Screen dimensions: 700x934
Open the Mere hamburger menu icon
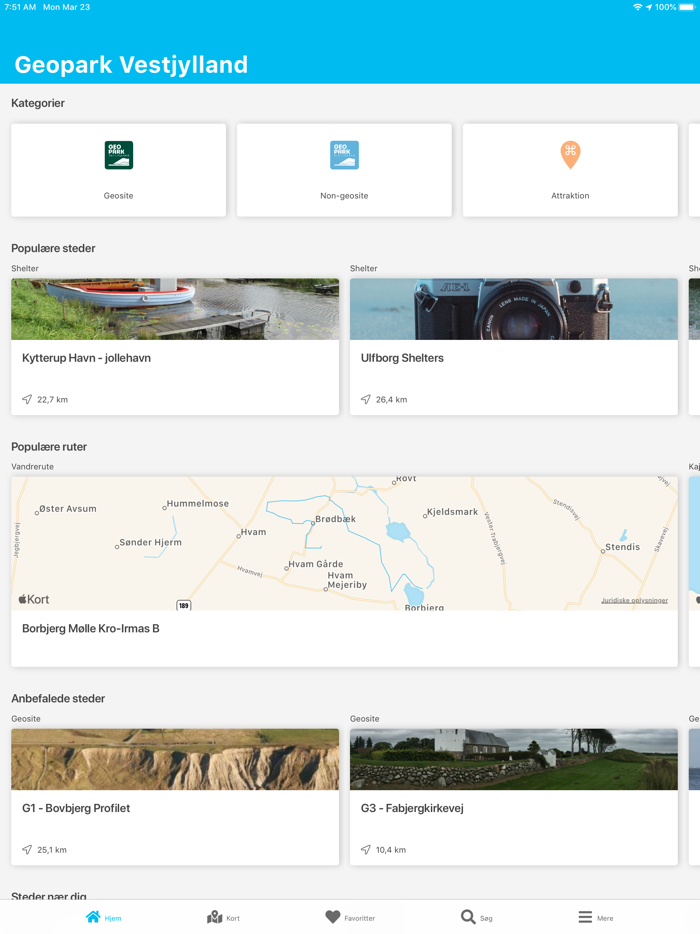[x=586, y=917]
